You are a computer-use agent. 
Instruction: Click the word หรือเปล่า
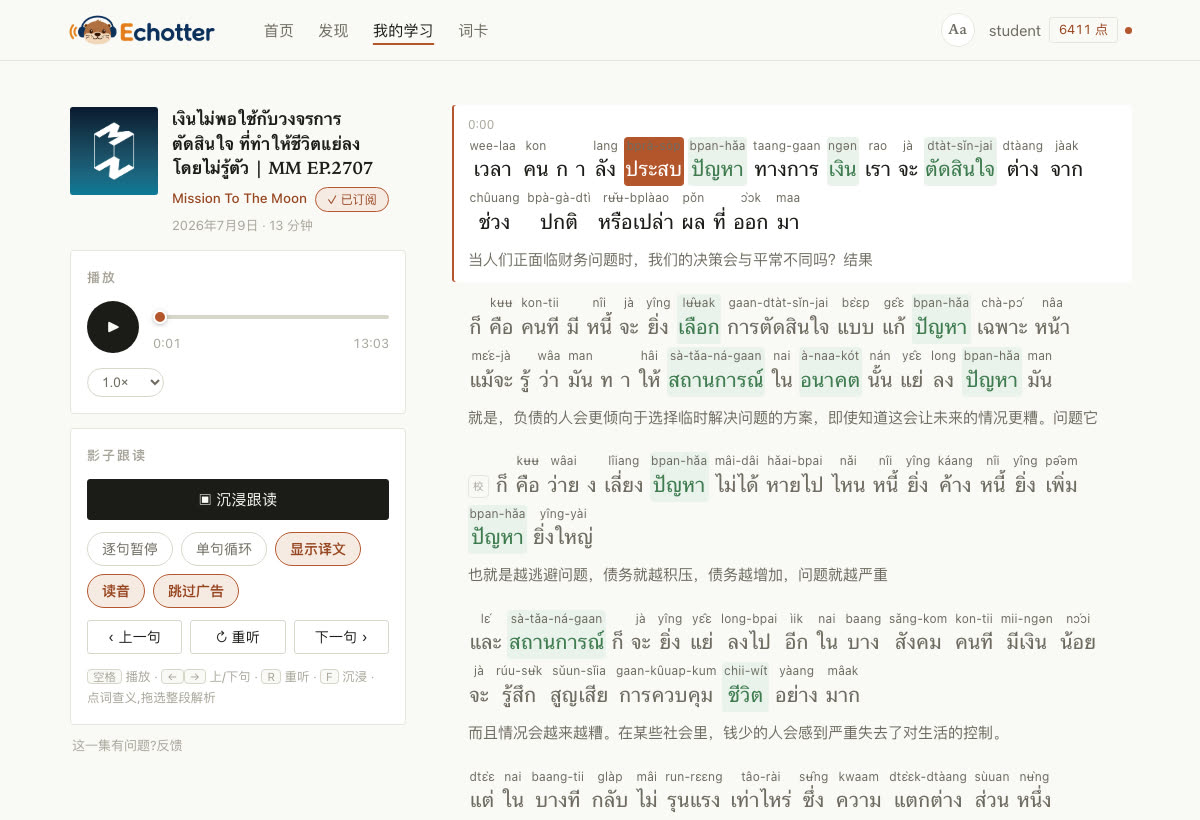pos(636,214)
